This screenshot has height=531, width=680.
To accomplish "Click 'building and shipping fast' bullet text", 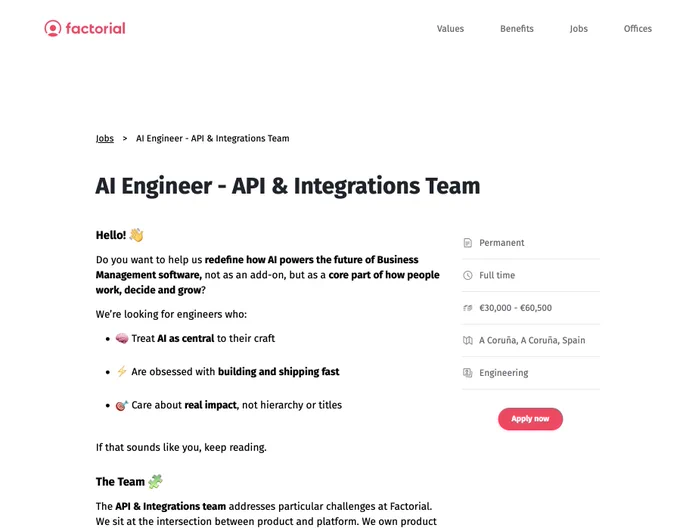I will click(x=278, y=372).
